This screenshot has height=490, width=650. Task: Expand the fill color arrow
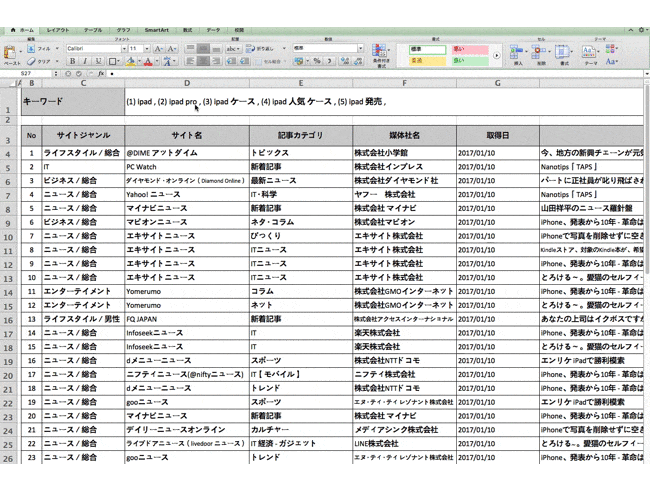pos(139,61)
